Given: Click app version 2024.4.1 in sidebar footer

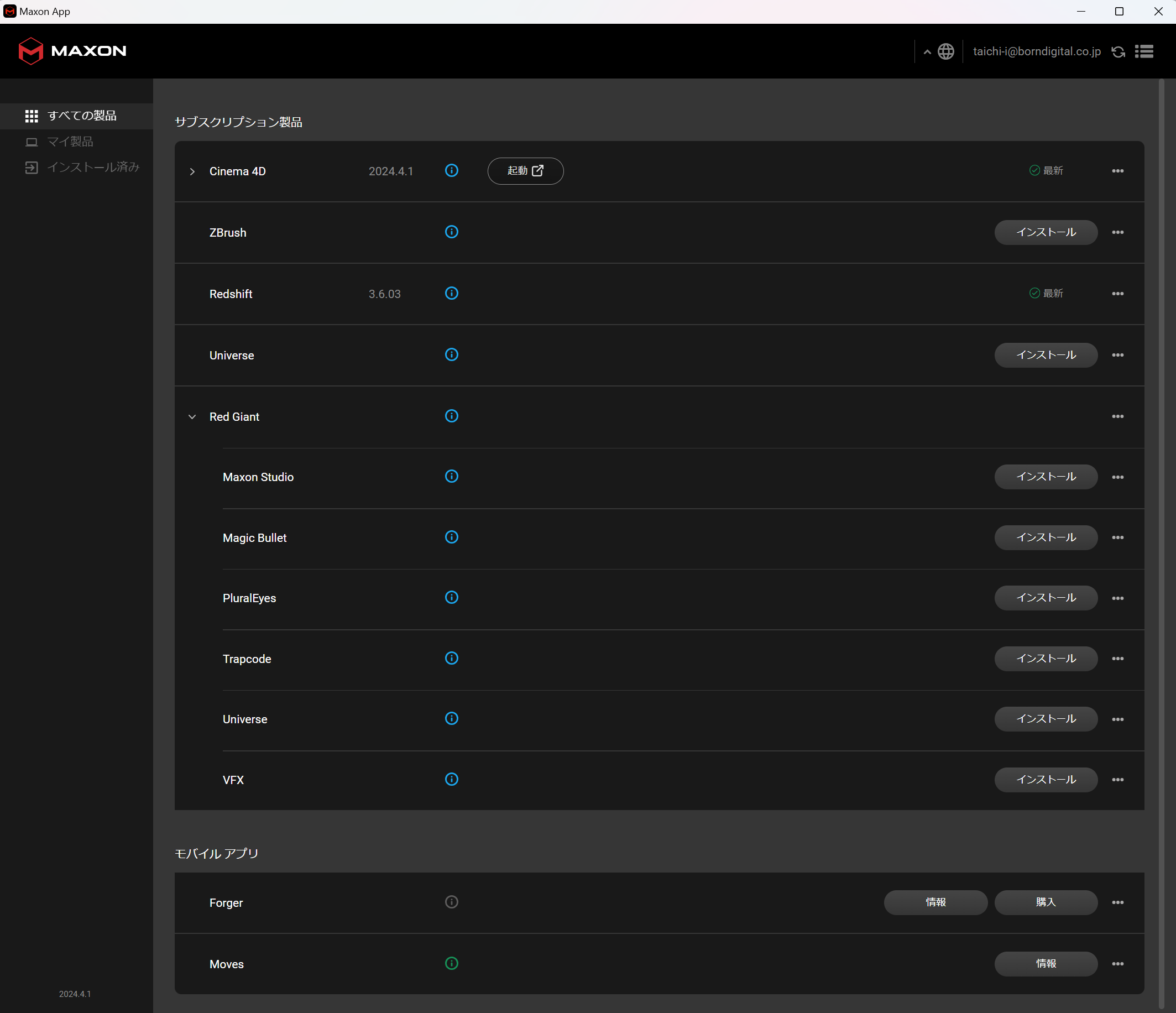Looking at the screenshot, I should point(75,994).
